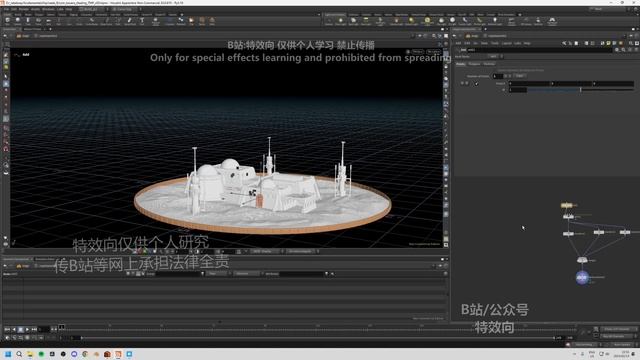Select the Gamepad Camera shelf tool
The height and width of the screenshot is (360, 640).
(552, 21)
